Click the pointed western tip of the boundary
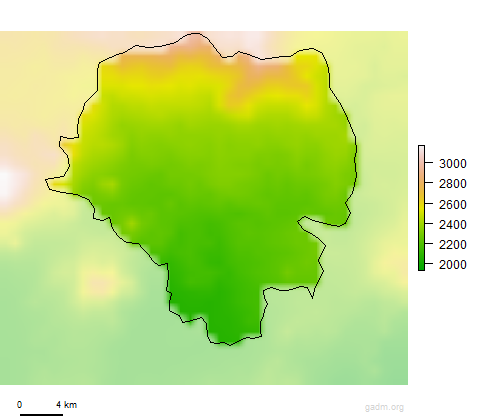 [x=47, y=180]
